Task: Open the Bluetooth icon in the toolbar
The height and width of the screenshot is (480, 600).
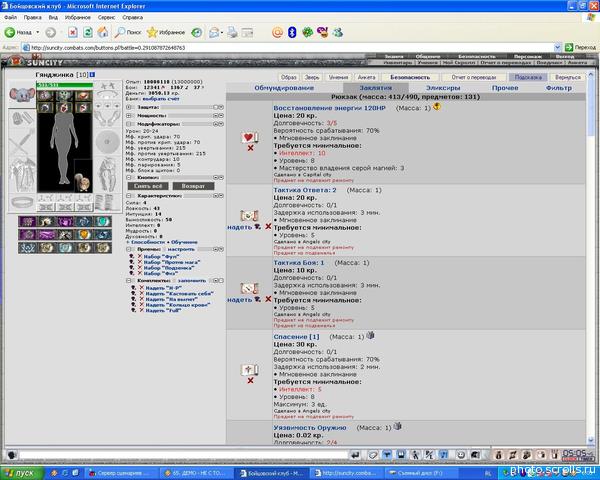Action: pos(292,33)
